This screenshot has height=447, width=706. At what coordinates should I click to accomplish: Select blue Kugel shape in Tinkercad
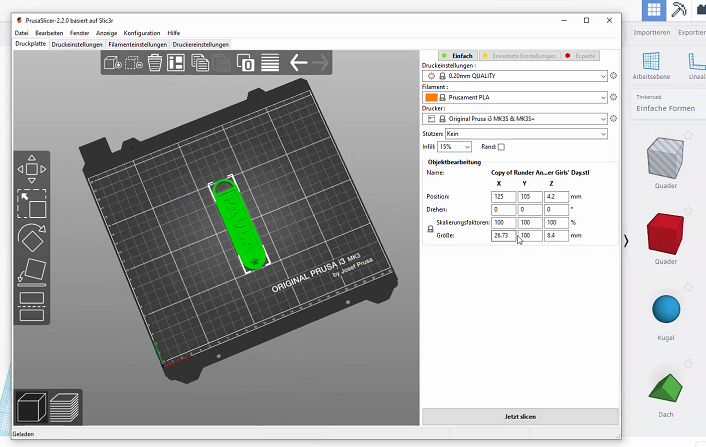pyautogui.click(x=666, y=309)
